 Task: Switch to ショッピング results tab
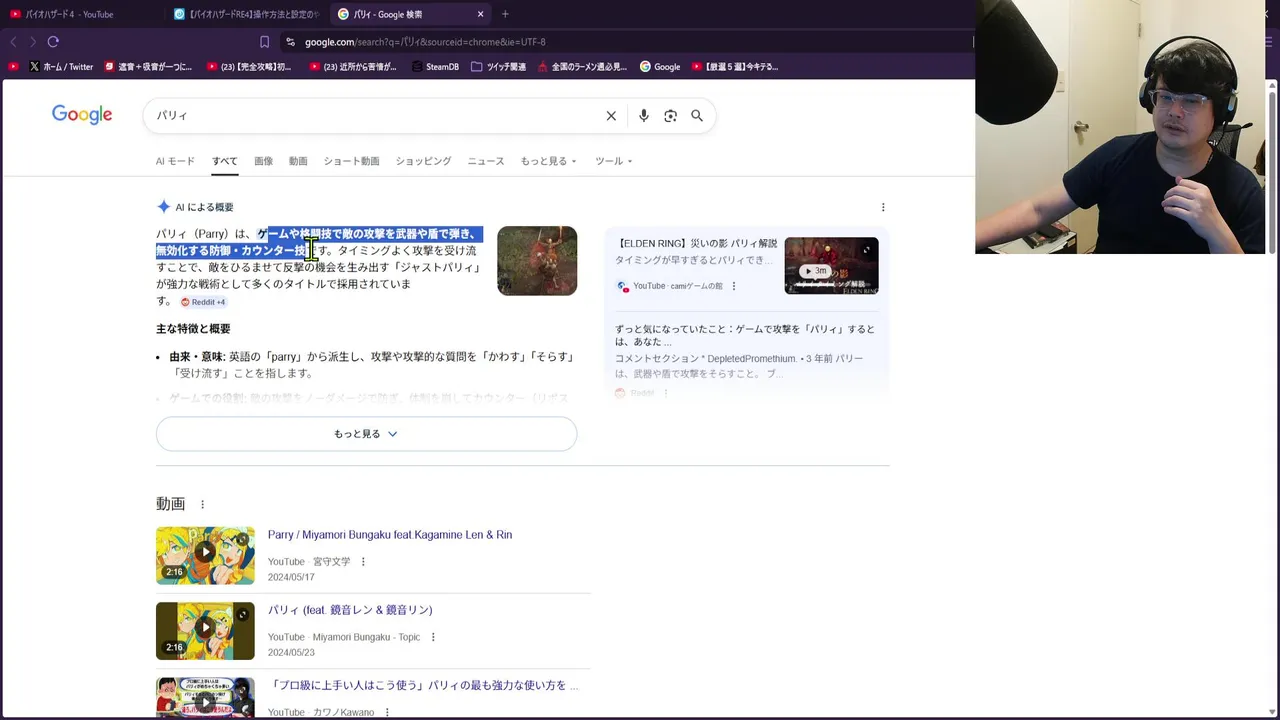tap(423, 161)
